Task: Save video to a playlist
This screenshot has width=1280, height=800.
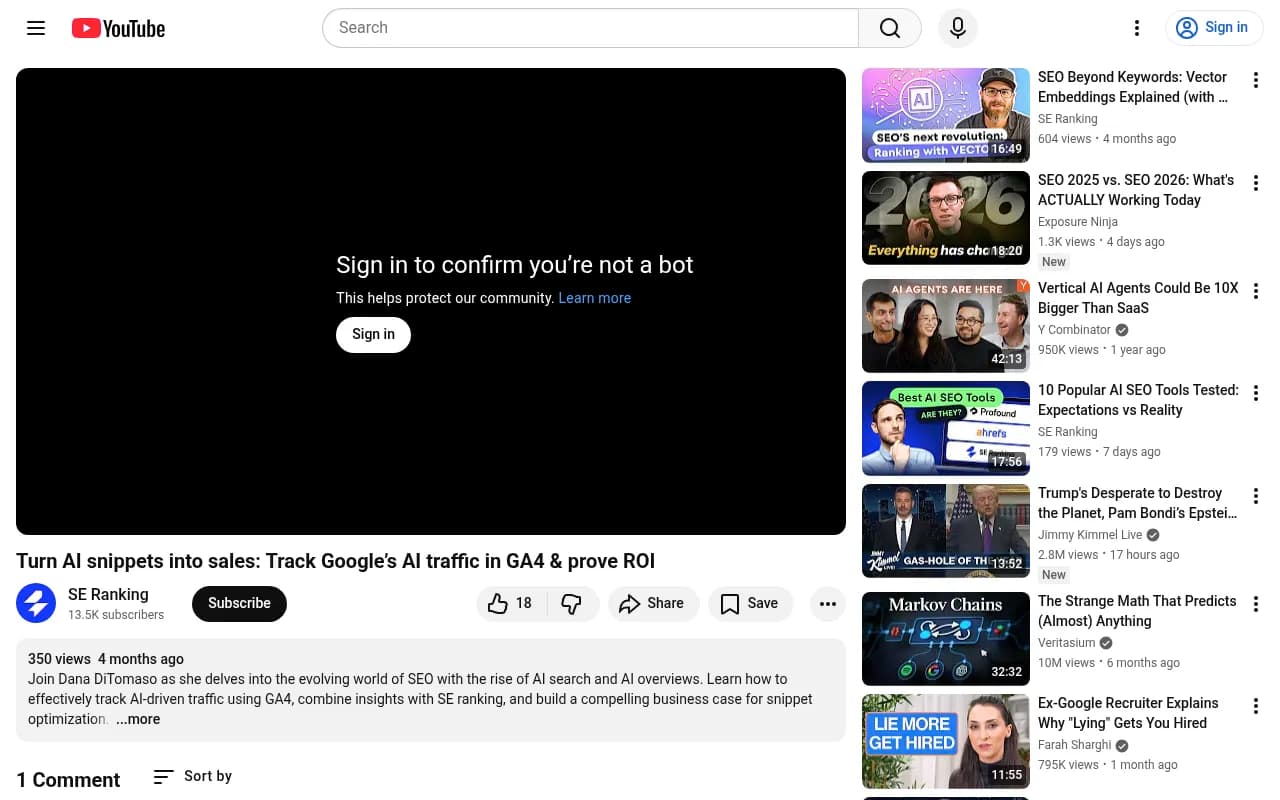Action: (x=750, y=603)
